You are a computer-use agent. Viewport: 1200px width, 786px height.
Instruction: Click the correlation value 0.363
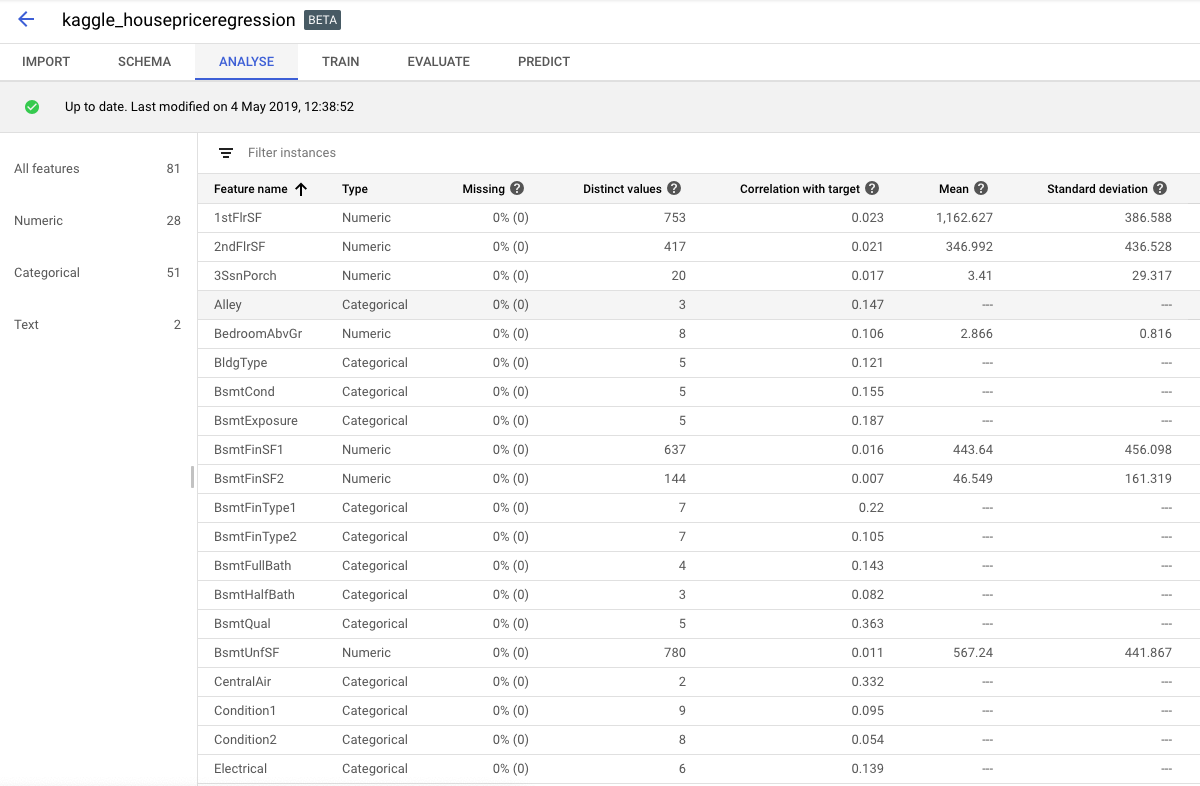(868, 624)
